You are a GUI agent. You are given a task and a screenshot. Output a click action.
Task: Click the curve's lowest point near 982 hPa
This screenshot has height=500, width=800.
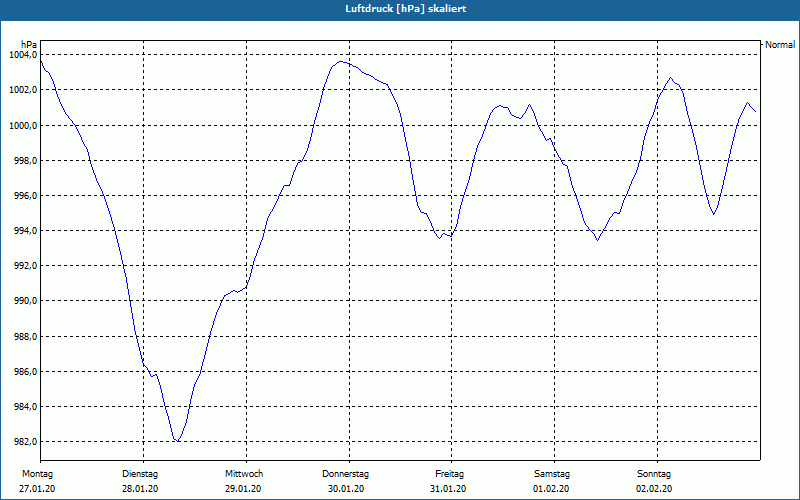coord(177,441)
